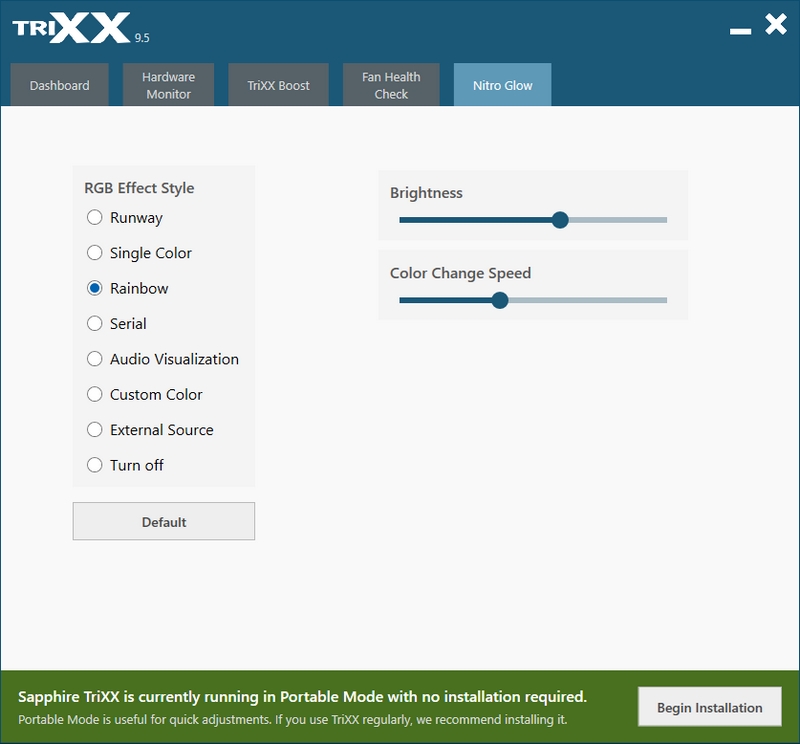Click Begin Installation button
The image size is (800, 744).
coord(709,707)
